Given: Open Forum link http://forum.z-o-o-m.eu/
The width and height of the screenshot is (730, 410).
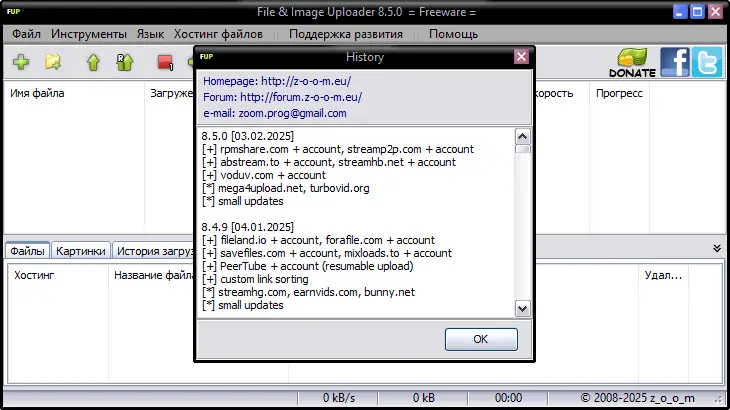Looking at the screenshot, I should 301,97.
